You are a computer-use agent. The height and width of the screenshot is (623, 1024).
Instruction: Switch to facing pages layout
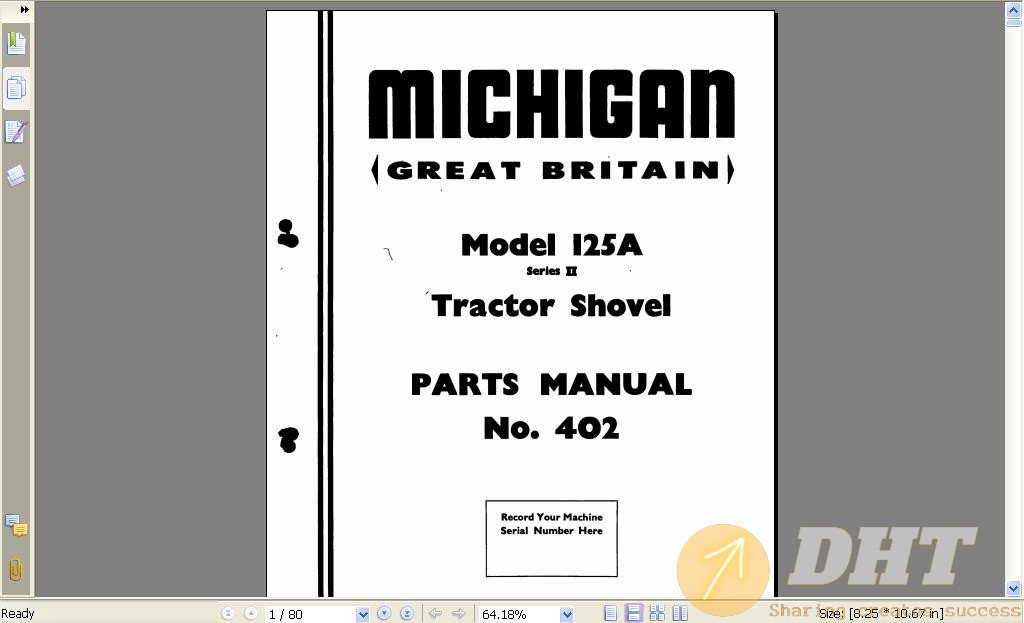coord(680,613)
